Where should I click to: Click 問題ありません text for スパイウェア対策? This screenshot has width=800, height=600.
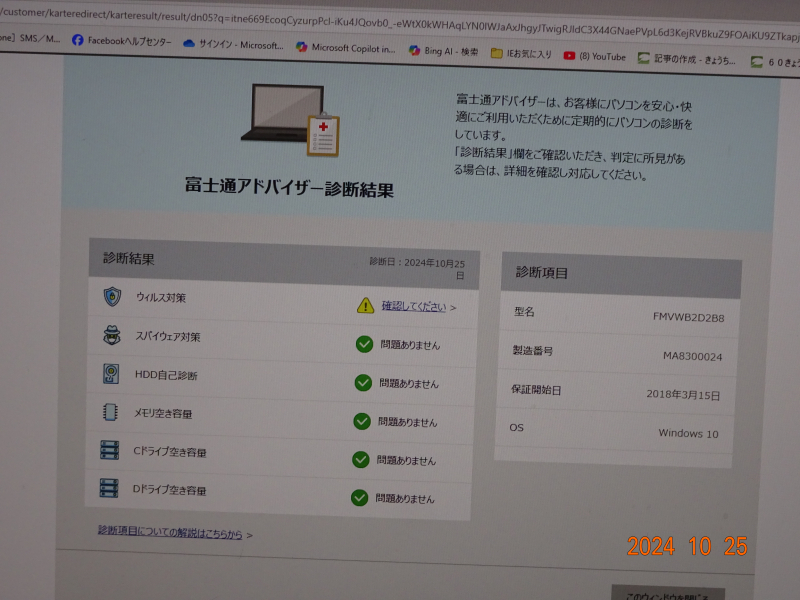tap(410, 345)
